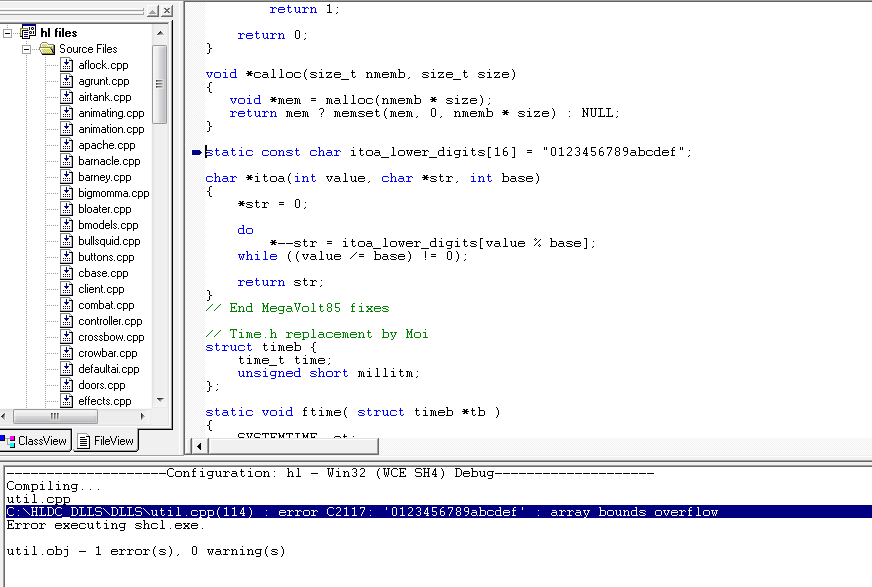The image size is (872, 587).
Task: Click the Source Files folder icon
Action: [x=47, y=49]
